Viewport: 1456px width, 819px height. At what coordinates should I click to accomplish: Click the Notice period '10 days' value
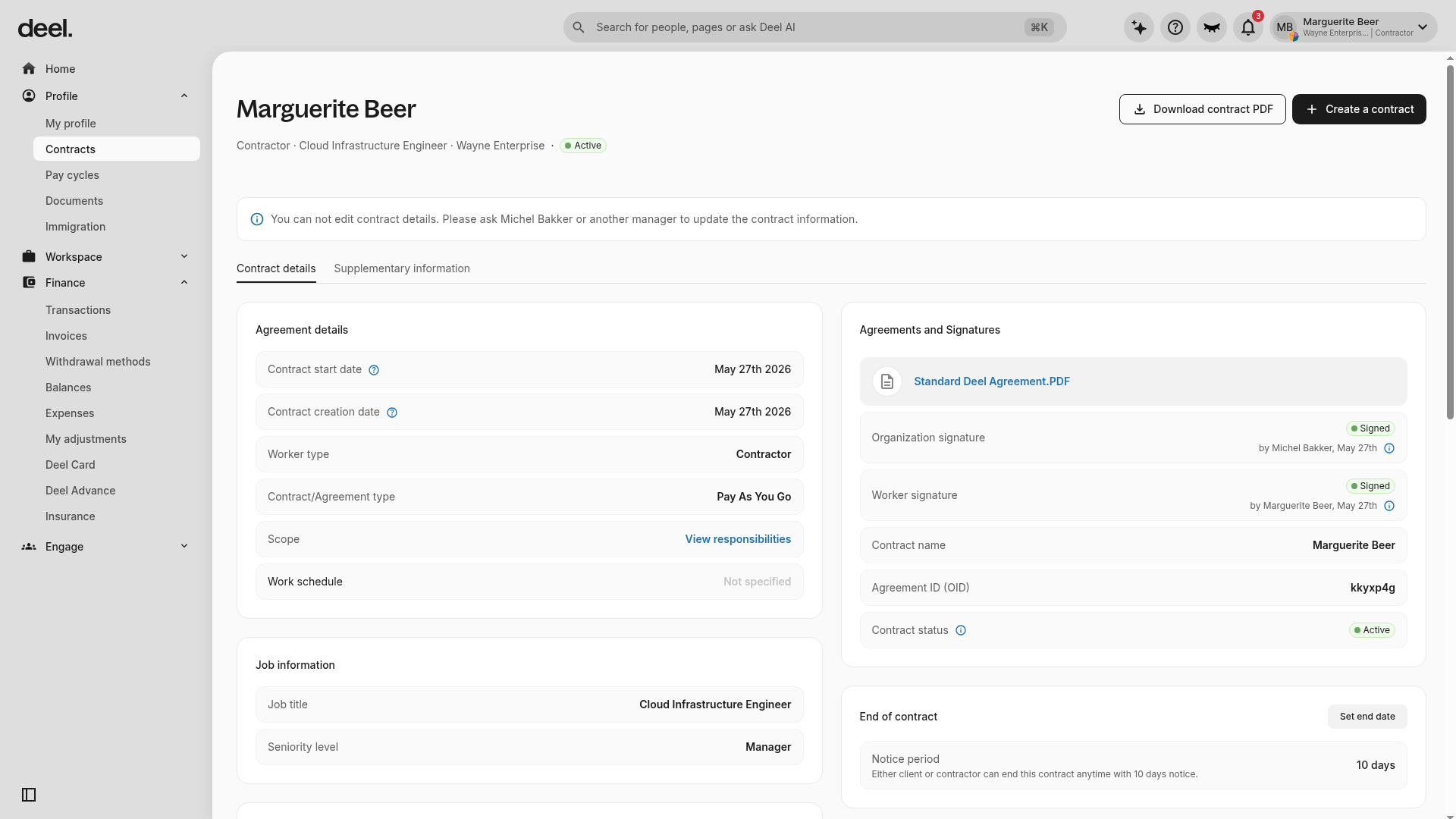pyautogui.click(x=1376, y=765)
